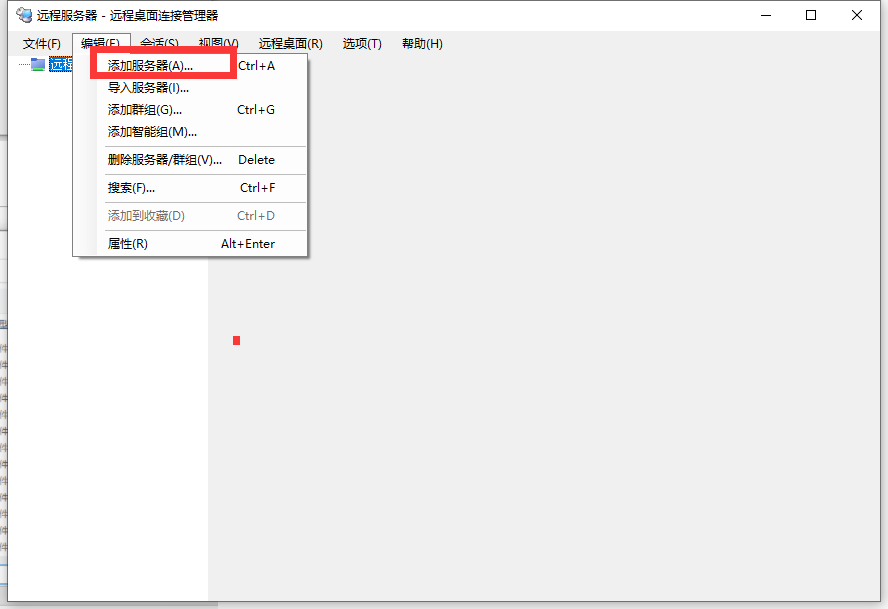888x609 pixels.
Task: Open the 会话(S) menu
Action: coord(159,43)
